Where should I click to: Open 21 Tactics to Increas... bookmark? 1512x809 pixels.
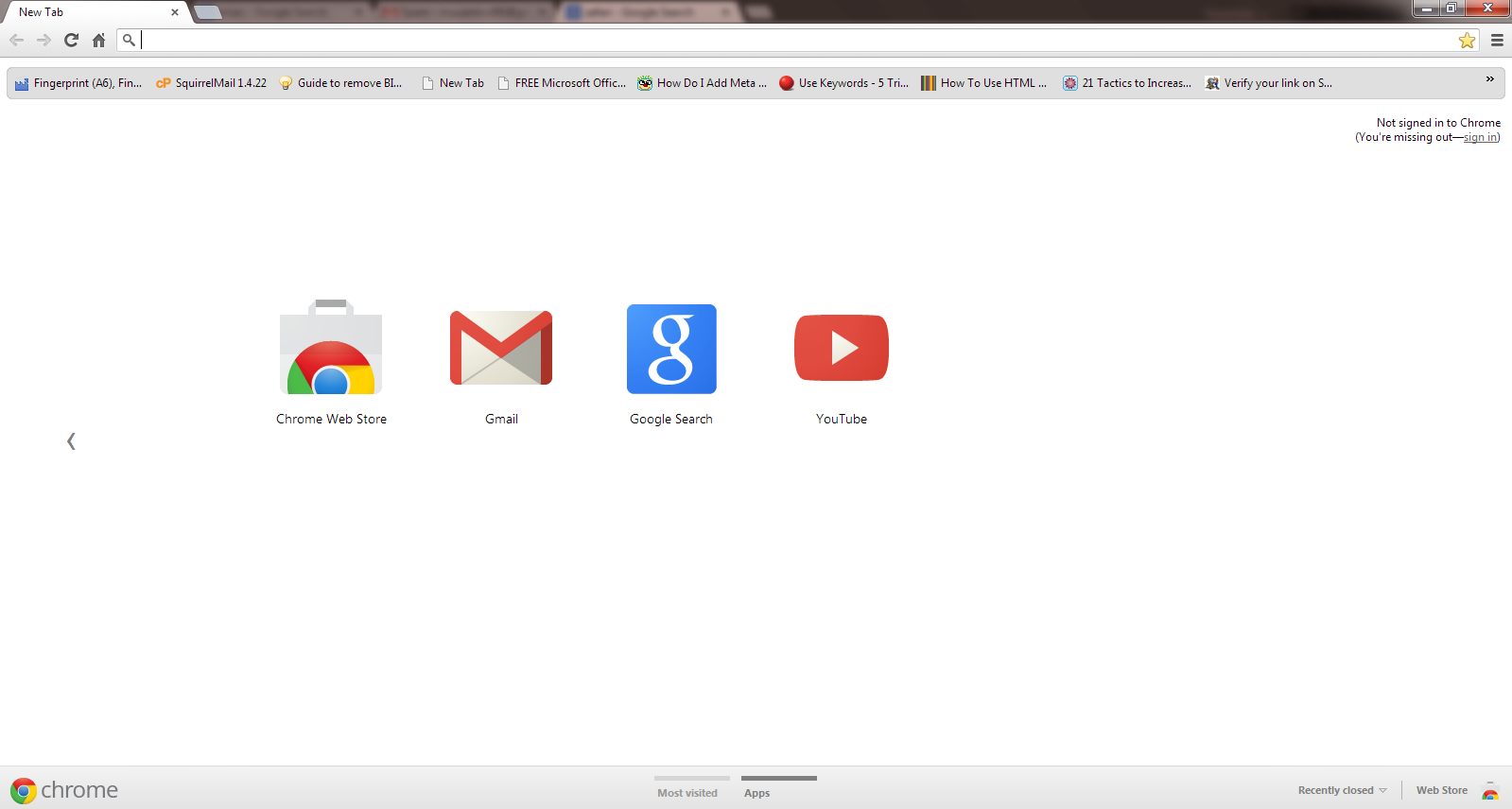pos(1127,83)
